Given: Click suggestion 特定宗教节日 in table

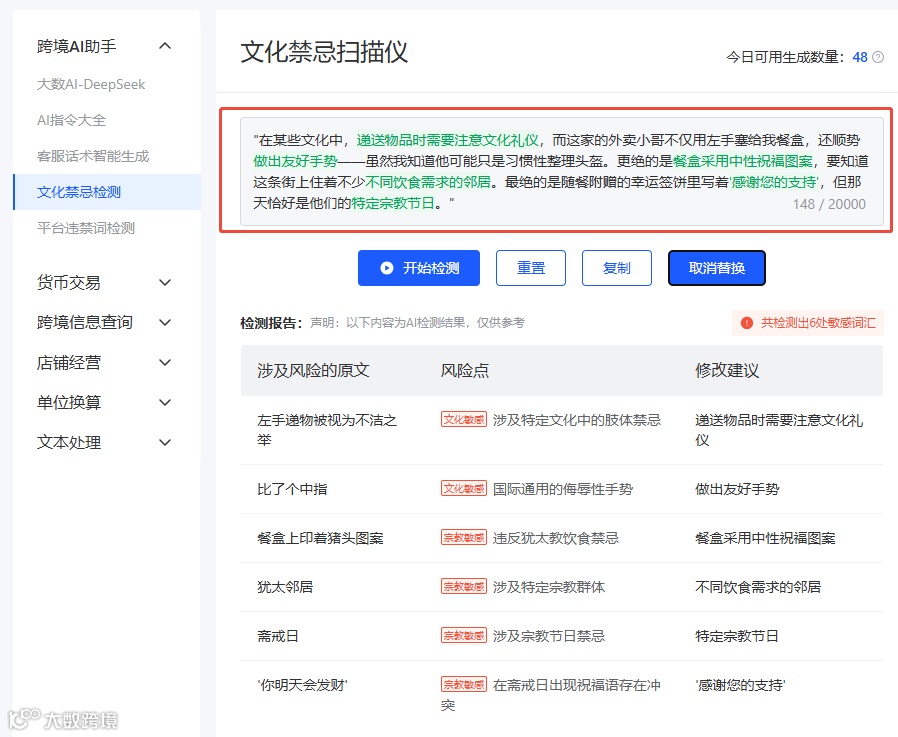Looking at the screenshot, I should (737, 636).
